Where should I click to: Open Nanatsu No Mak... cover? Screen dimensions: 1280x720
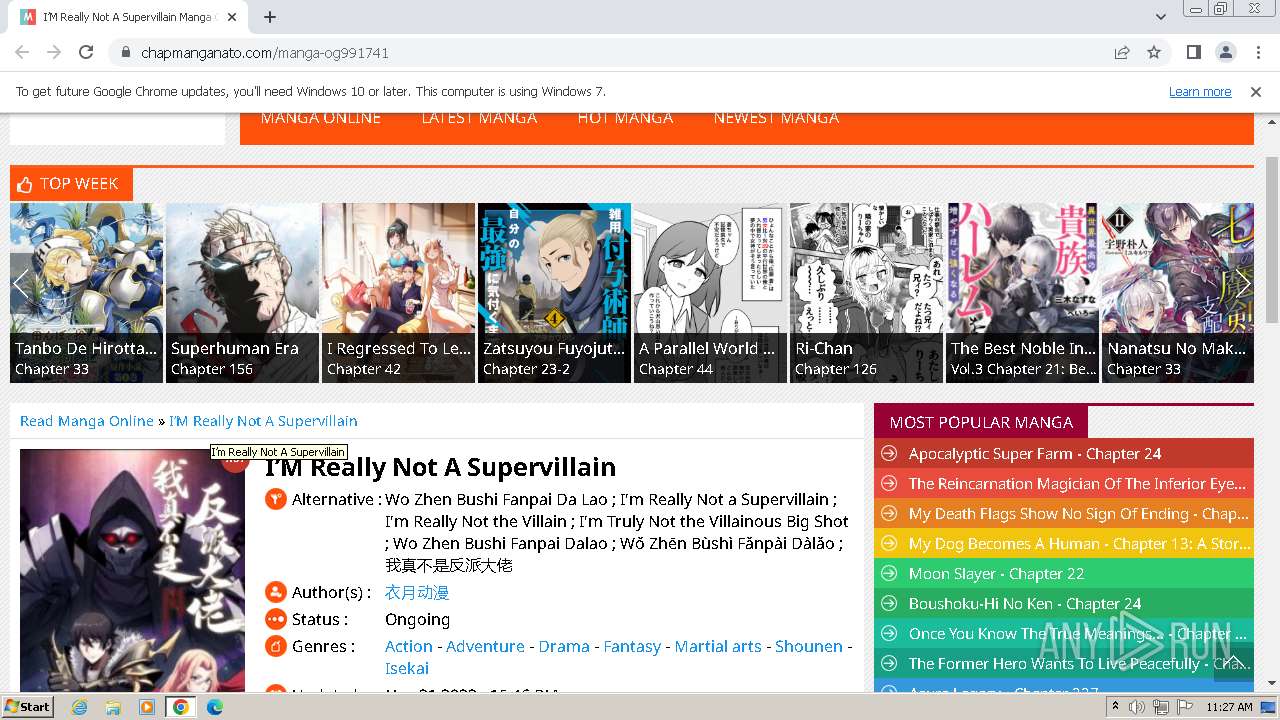1178,292
